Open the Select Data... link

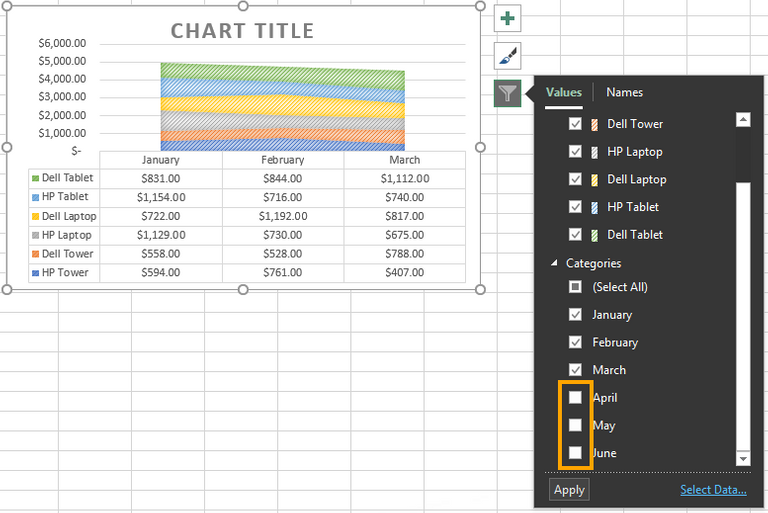(713, 490)
